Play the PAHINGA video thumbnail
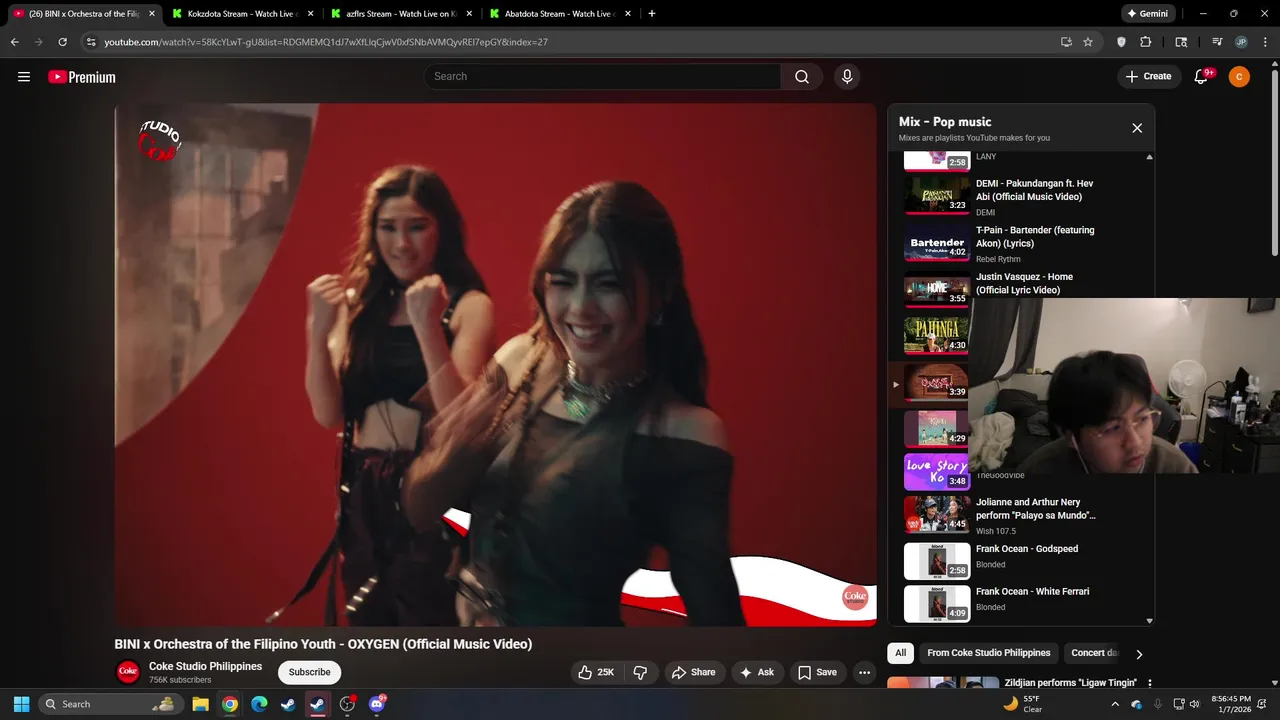1280x720 pixels. tap(936, 336)
